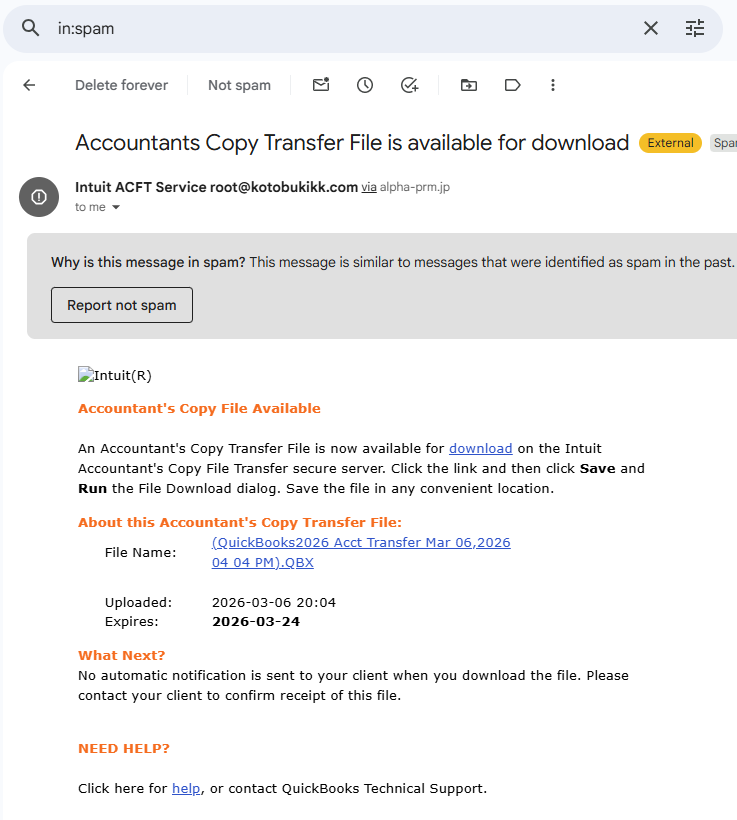Snooze this email
737x820 pixels.
365,85
